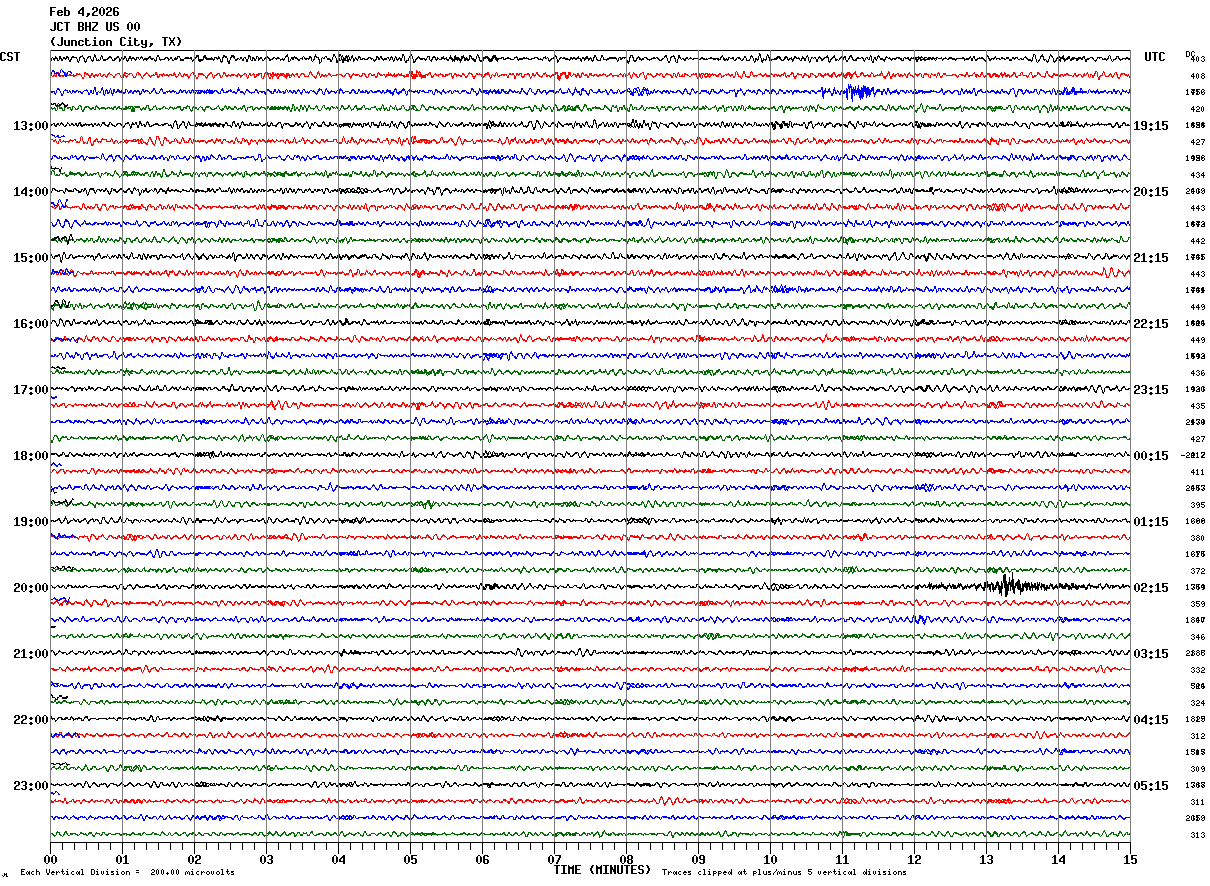The height and width of the screenshot is (886, 1210).
Task: Click the DC offset value 372
Action: pyautogui.click(x=1197, y=571)
